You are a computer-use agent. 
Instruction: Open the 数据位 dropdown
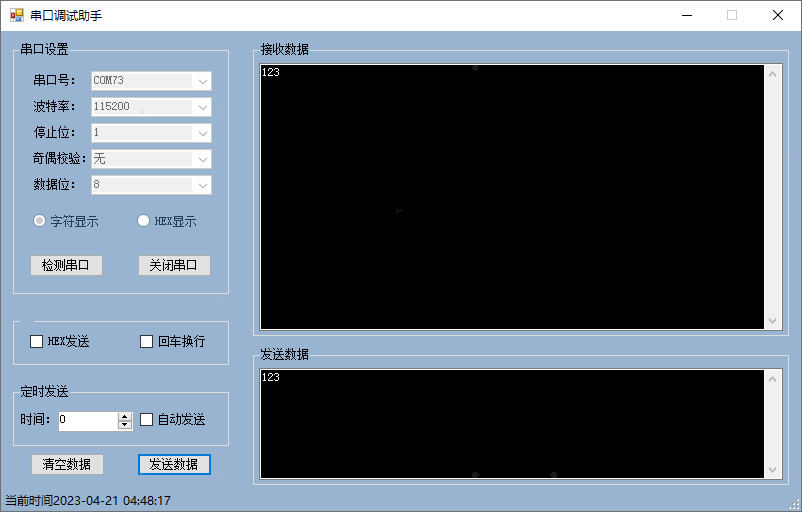pyautogui.click(x=151, y=185)
